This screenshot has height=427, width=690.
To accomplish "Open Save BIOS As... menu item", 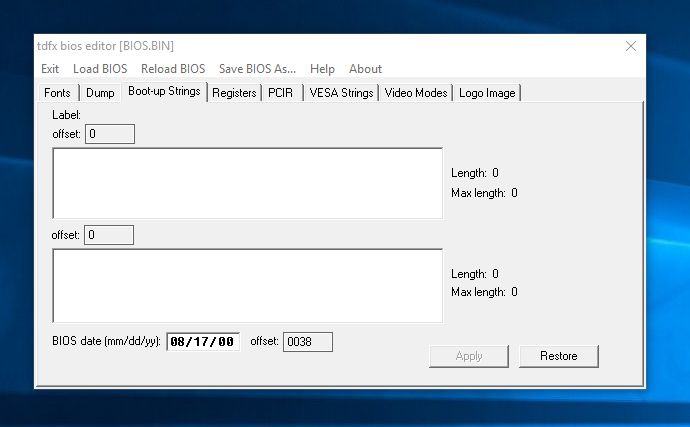I will point(257,69).
